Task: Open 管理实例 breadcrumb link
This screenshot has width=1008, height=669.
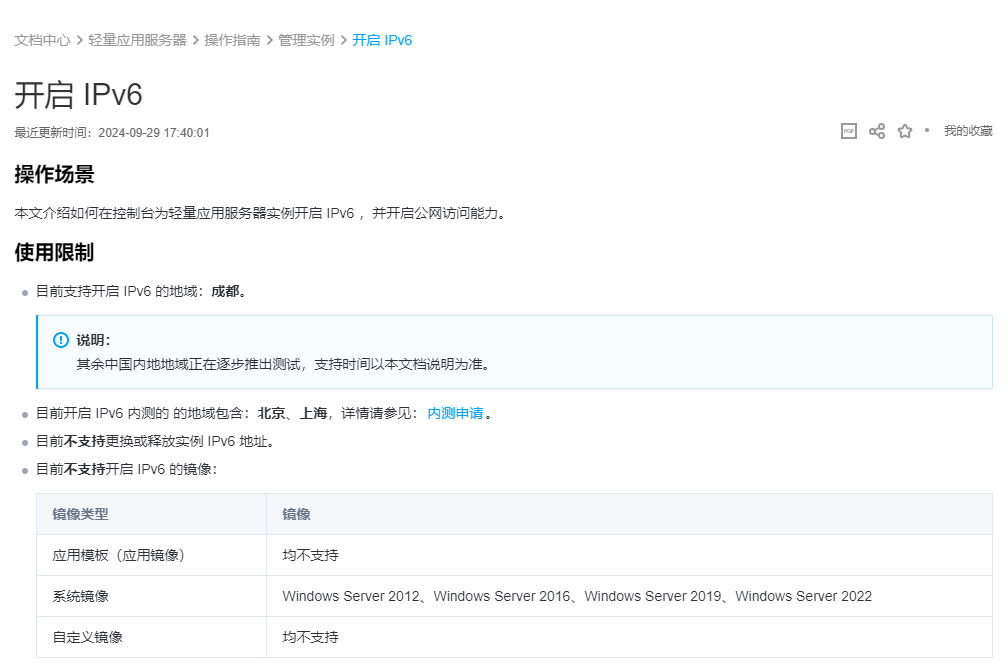Action: [x=306, y=40]
